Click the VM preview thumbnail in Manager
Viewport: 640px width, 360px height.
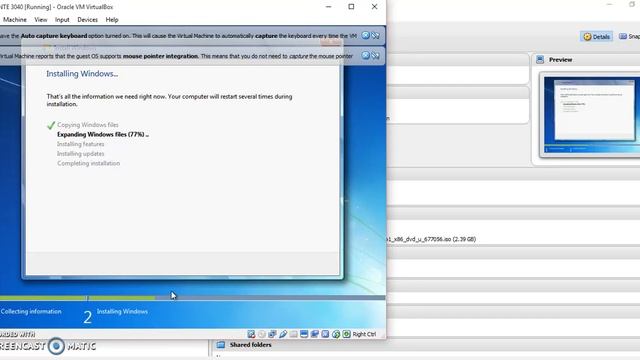pos(593,115)
